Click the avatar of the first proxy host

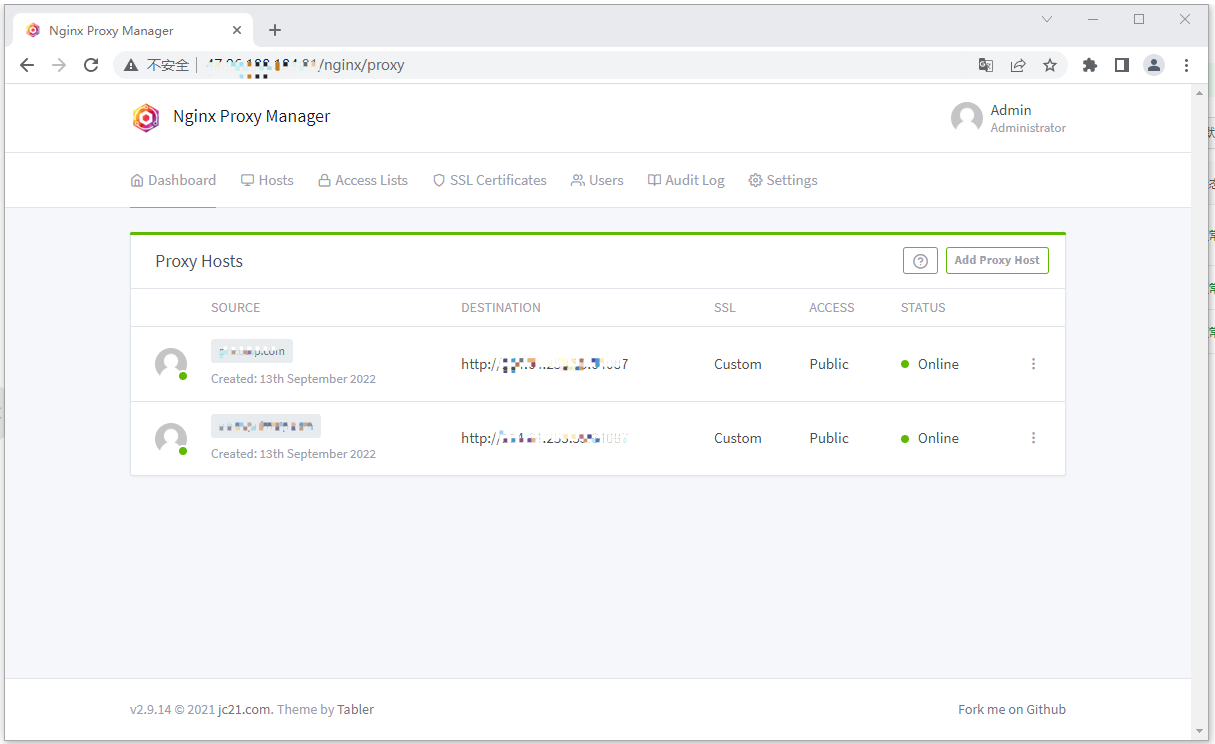point(170,364)
